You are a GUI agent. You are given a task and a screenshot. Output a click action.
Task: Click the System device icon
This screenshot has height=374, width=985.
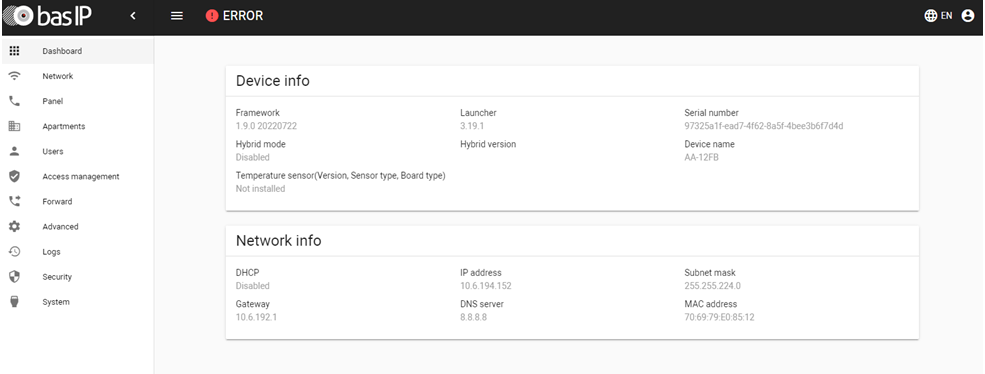[x=14, y=302]
